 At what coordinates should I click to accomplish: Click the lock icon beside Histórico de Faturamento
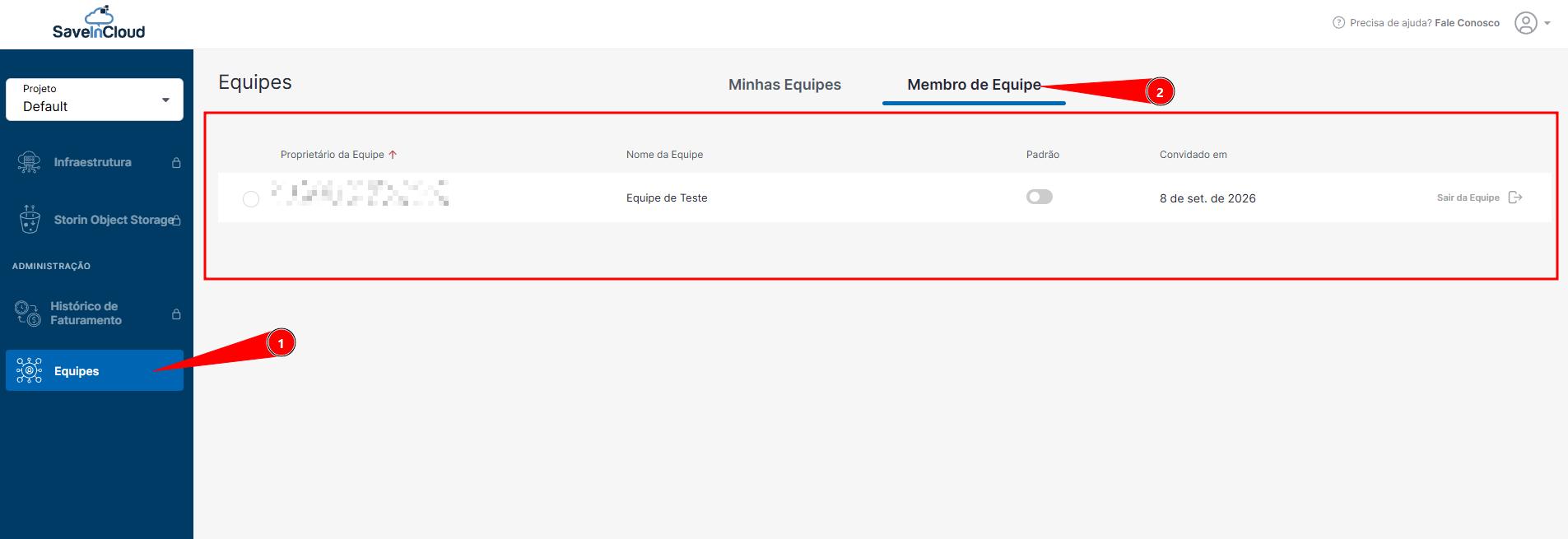(x=176, y=314)
